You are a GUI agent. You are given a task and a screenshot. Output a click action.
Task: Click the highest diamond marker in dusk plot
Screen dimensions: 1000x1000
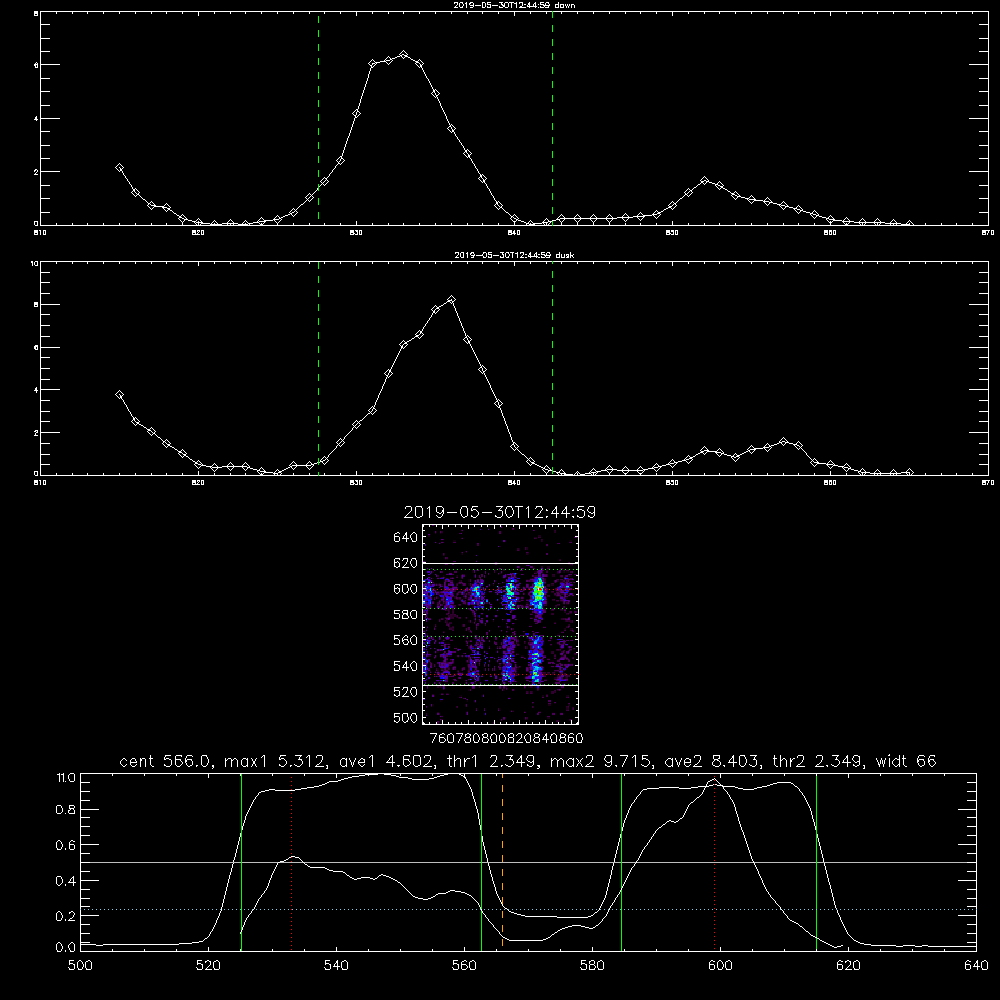[452, 300]
